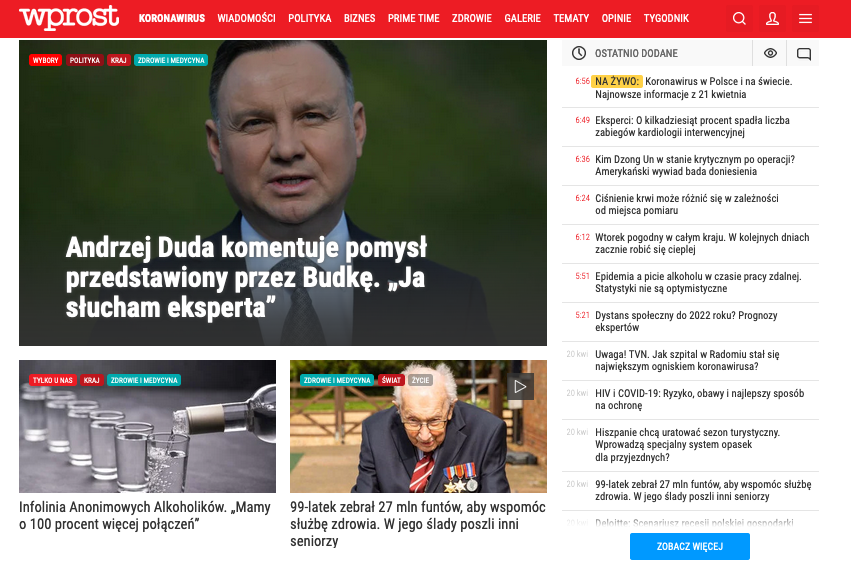Open the Koronawirus menu item

(x=172, y=18)
